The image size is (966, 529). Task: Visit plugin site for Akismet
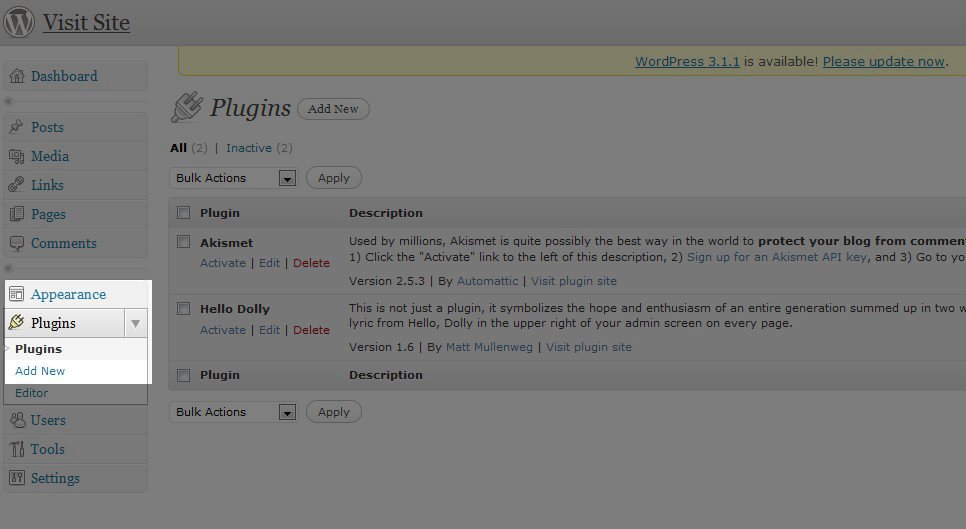click(574, 281)
